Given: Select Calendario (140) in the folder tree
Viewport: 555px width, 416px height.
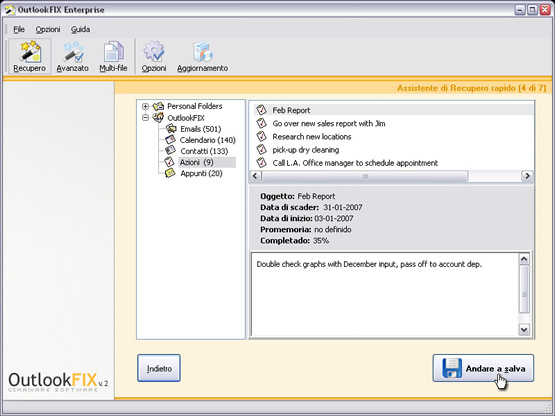Looking at the screenshot, I should pyautogui.click(x=208, y=140).
